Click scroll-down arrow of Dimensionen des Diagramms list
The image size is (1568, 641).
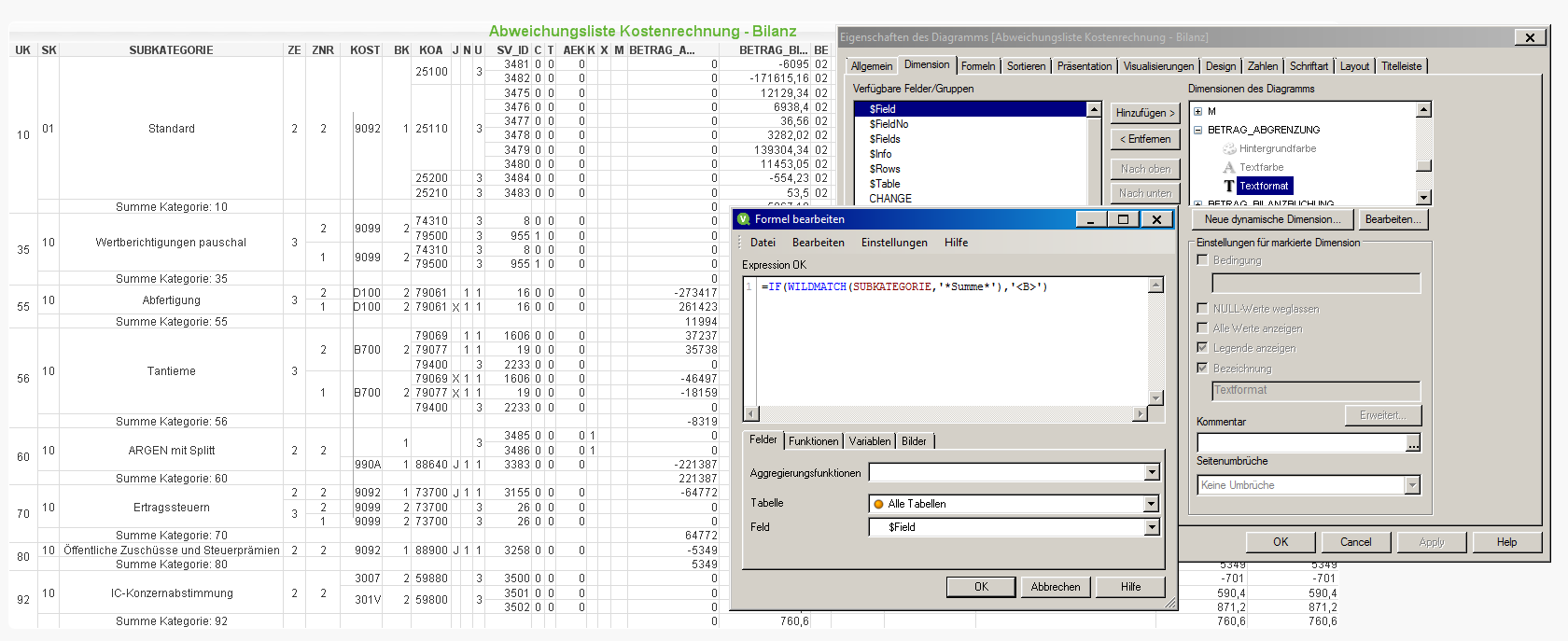[1423, 197]
